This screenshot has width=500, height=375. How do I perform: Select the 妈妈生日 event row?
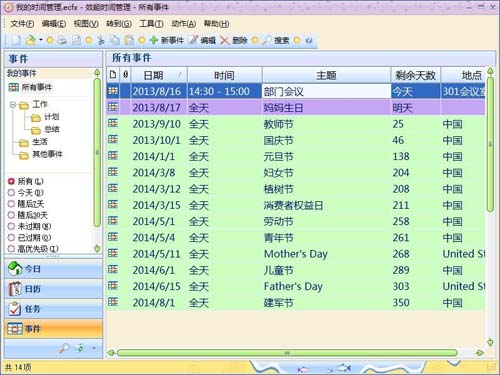point(296,108)
